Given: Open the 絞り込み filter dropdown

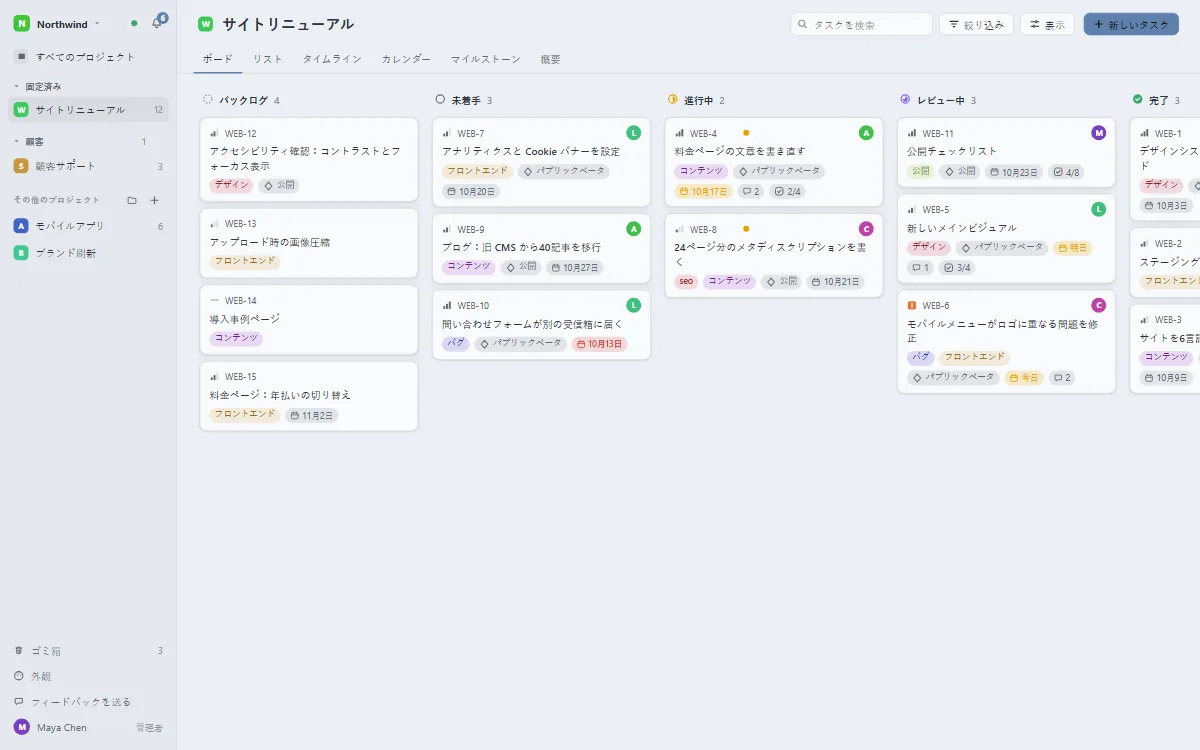Looking at the screenshot, I should click(976, 24).
